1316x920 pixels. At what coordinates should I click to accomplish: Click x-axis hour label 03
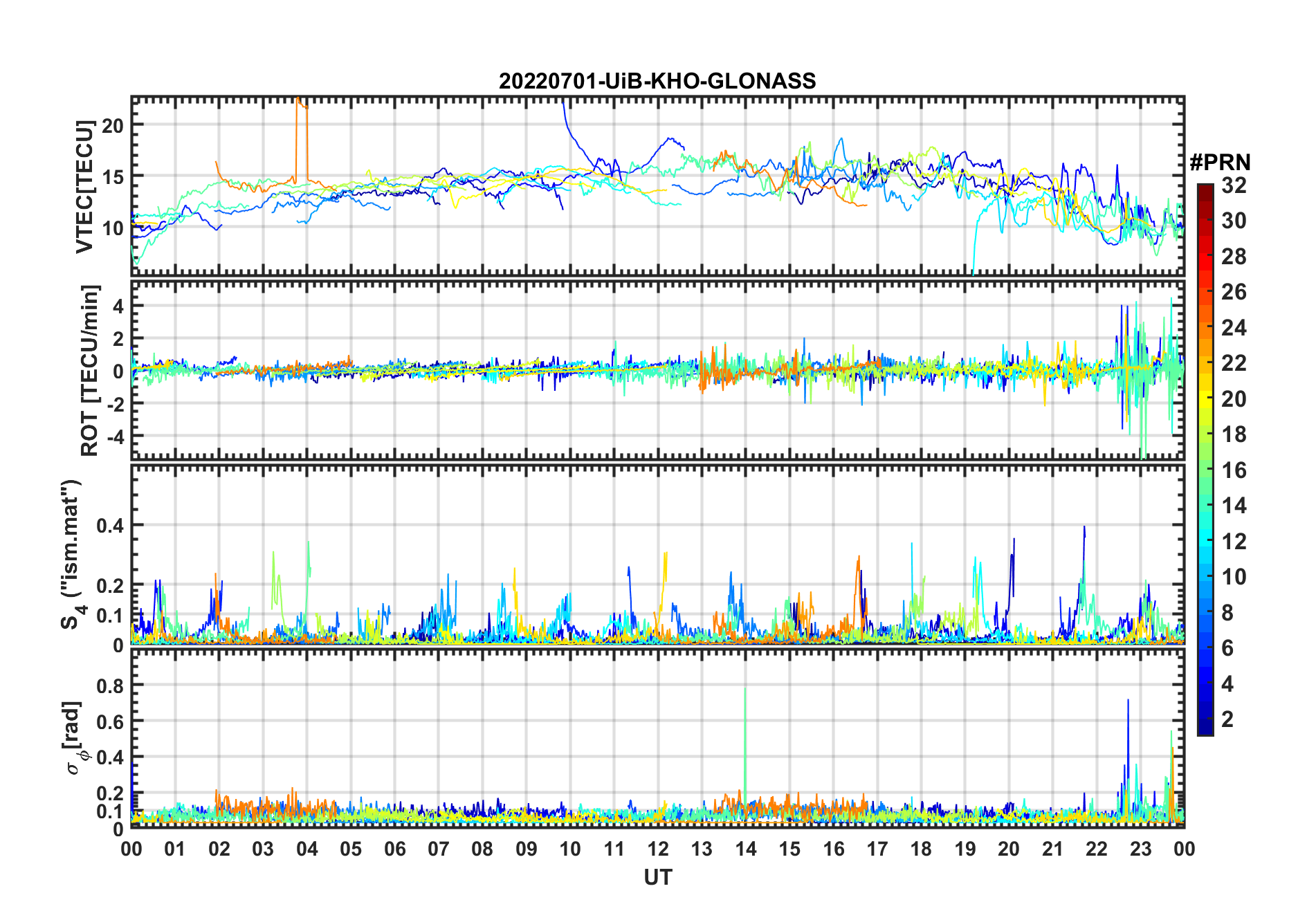pos(263,849)
